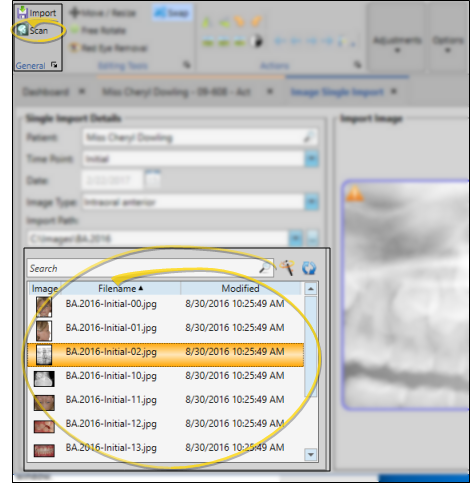Click the Scan button in General group
This screenshot has height=484, width=471.
[x=32, y=31]
